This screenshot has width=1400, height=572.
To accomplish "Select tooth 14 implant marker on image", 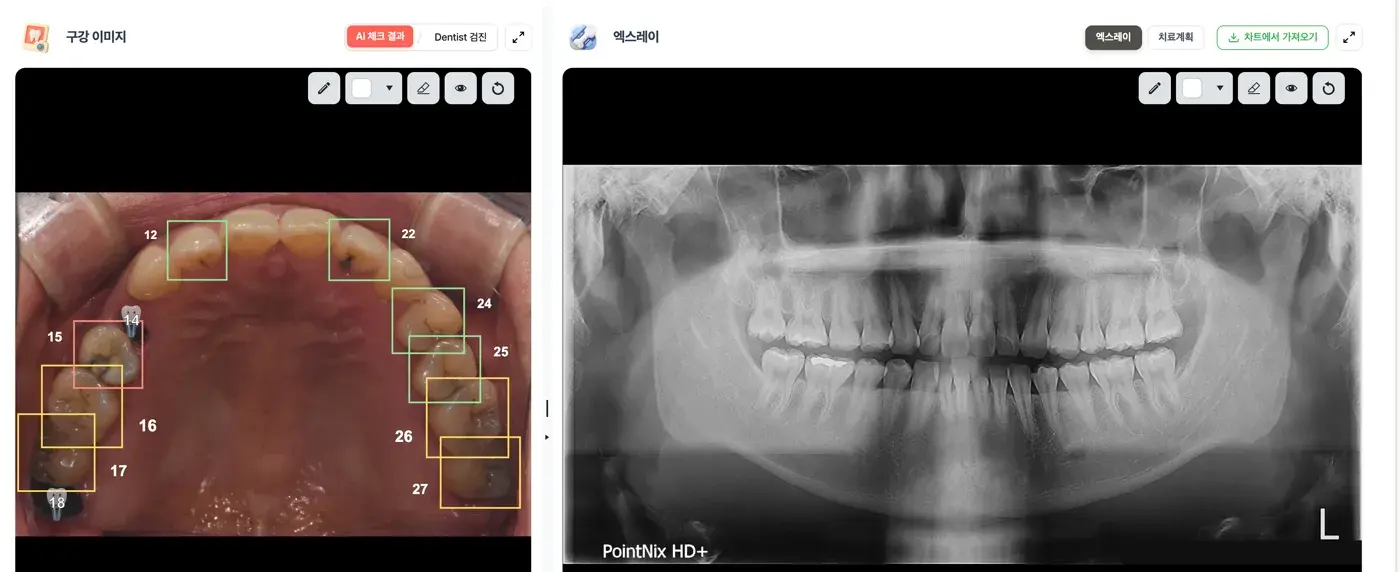I will pyautogui.click(x=131, y=318).
